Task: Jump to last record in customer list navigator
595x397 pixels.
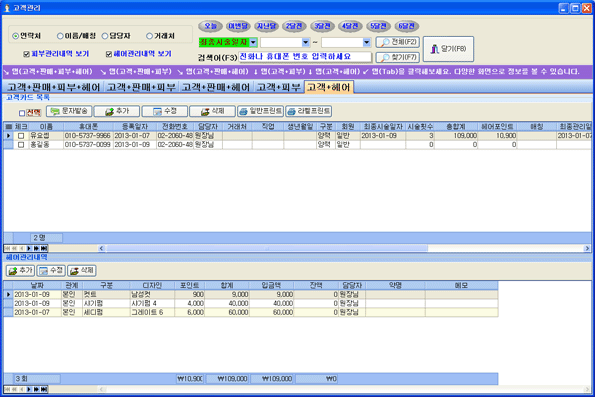Action: pyautogui.click(x=44, y=248)
